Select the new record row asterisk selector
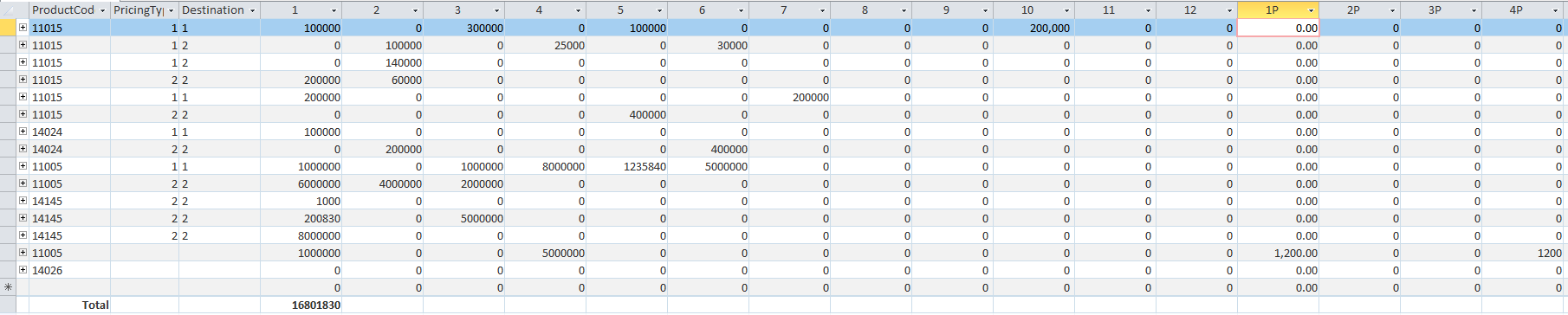 9,287
